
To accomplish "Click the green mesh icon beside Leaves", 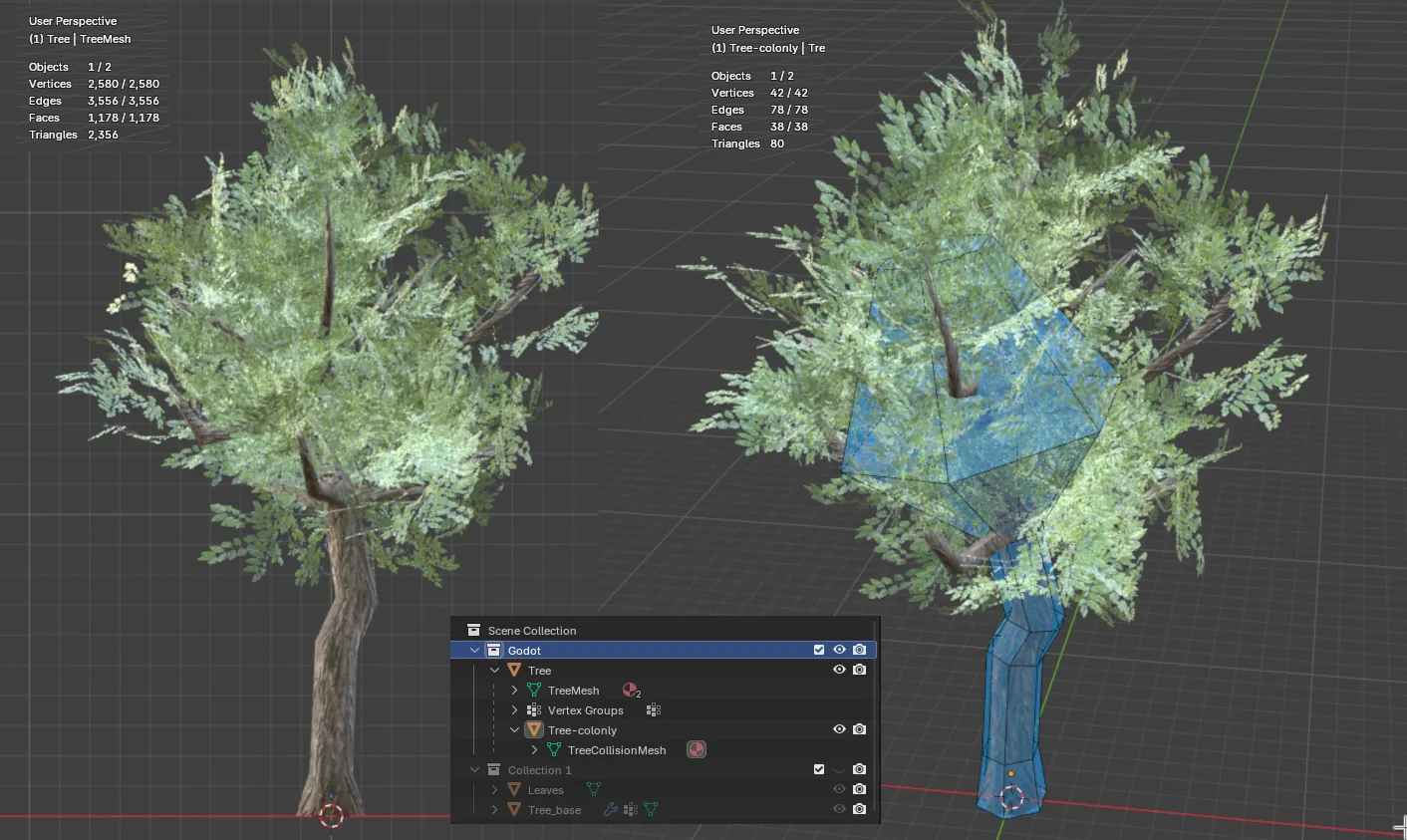I will coord(594,789).
